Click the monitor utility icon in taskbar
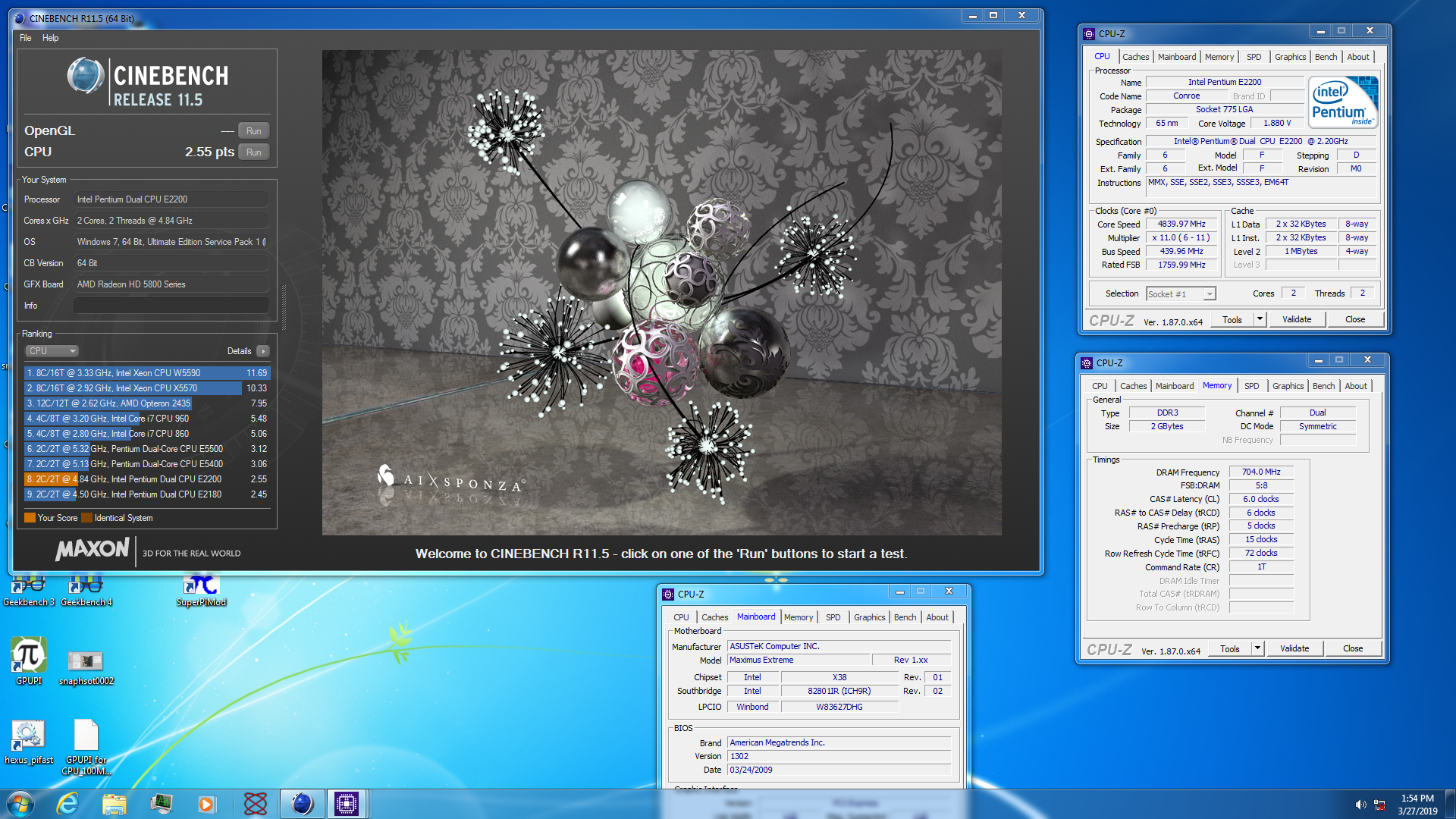 pyautogui.click(x=162, y=804)
